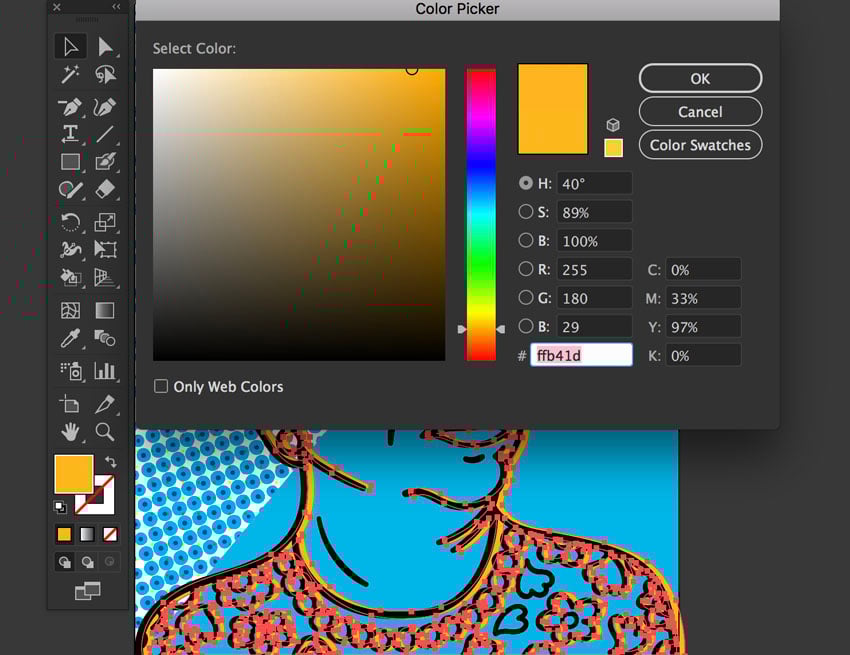Collapse the toolbar with double chevron
The width and height of the screenshot is (850, 655).
point(116,7)
